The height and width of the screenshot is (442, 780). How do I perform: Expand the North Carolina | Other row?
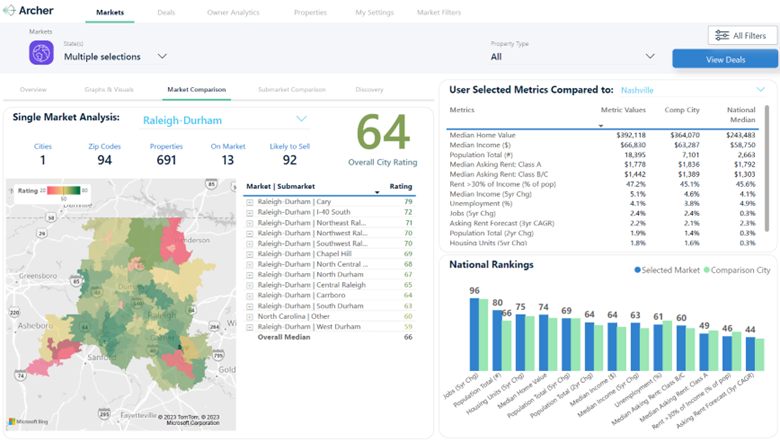coord(250,317)
